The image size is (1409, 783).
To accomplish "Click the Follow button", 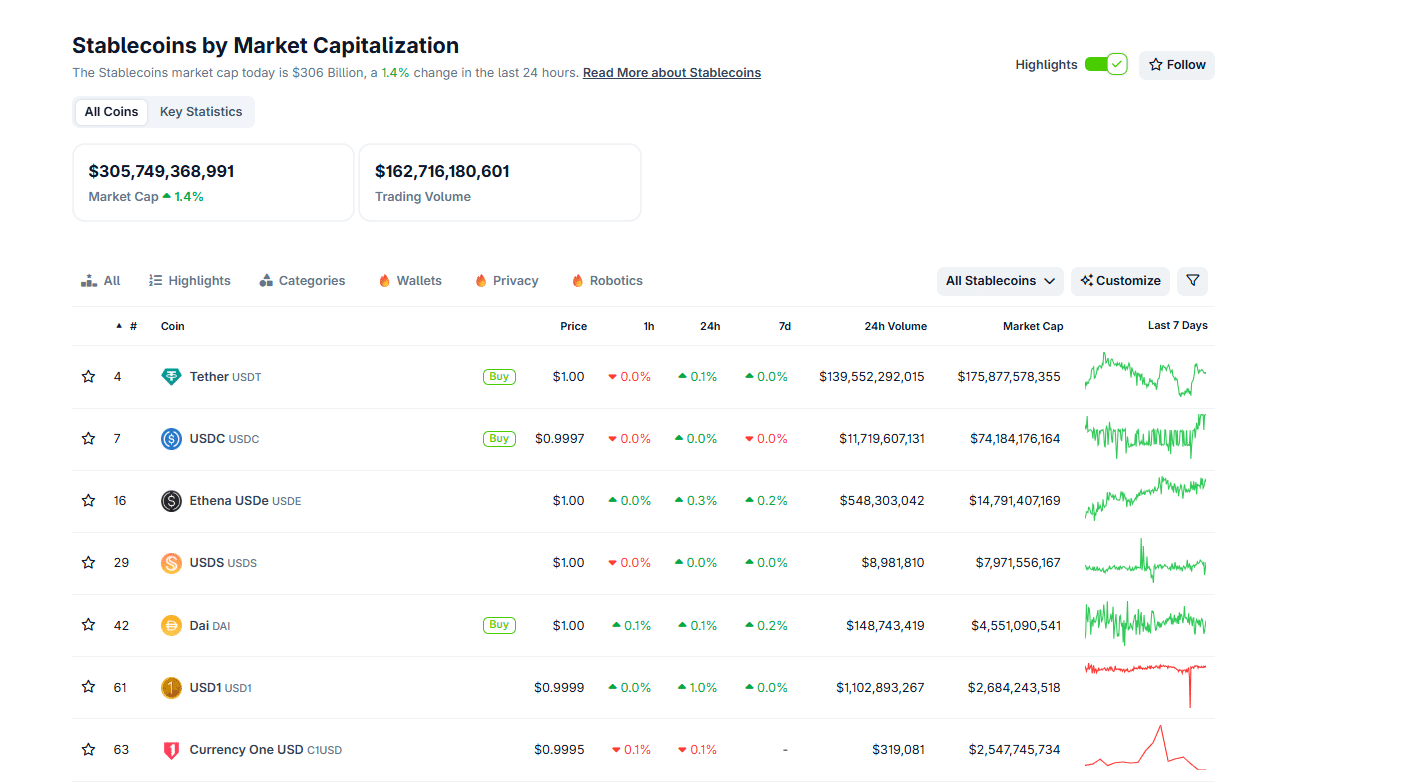I will [x=1176, y=64].
